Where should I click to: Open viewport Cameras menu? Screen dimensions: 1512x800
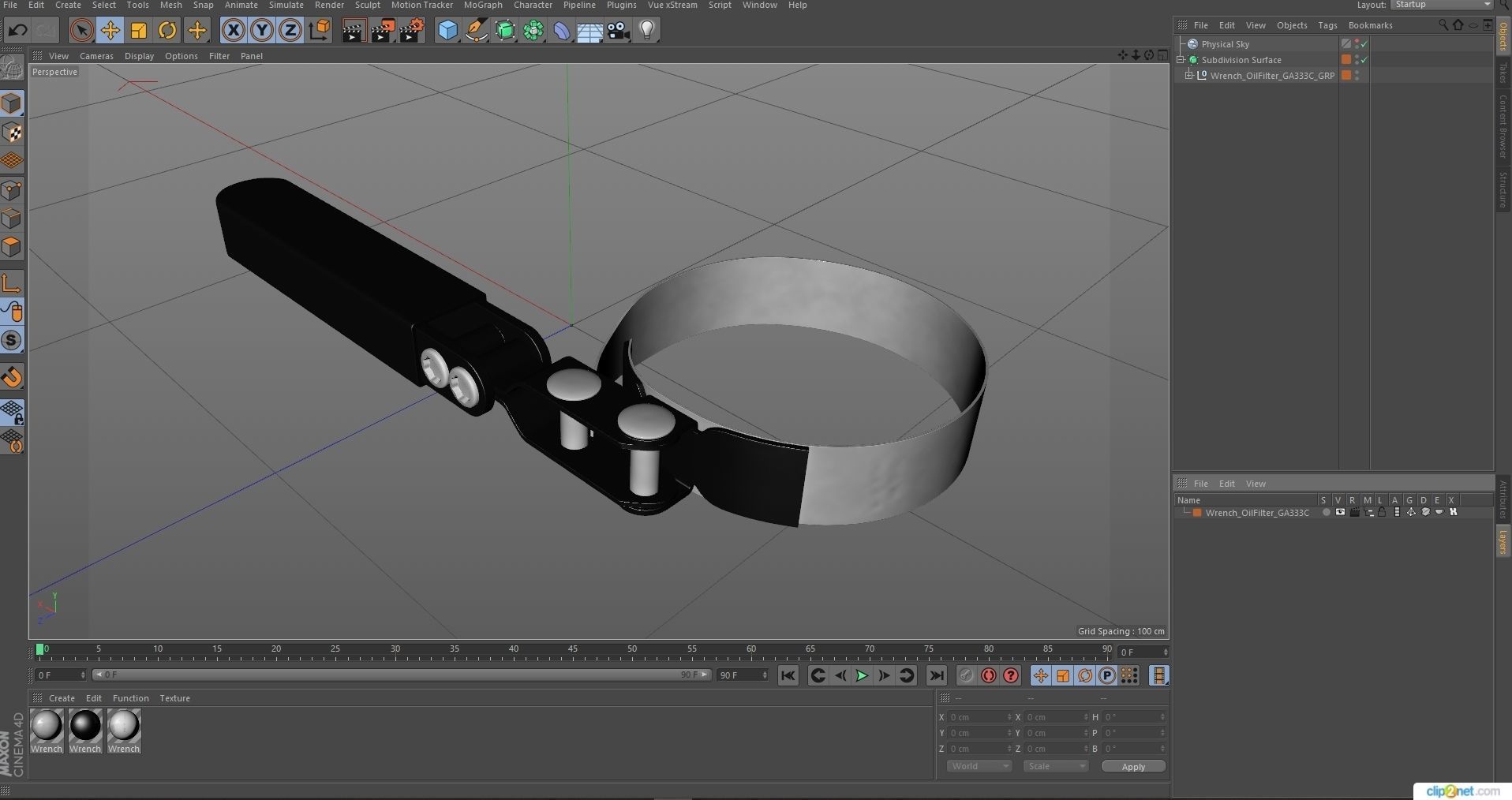(x=96, y=56)
